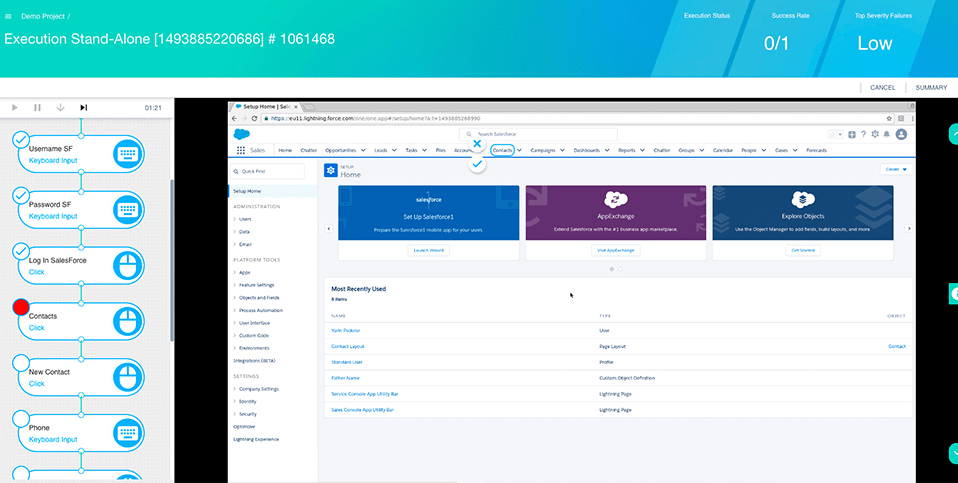Image resolution: width=958 pixels, height=483 pixels.
Task: Pause the test execution
Action: [37, 107]
